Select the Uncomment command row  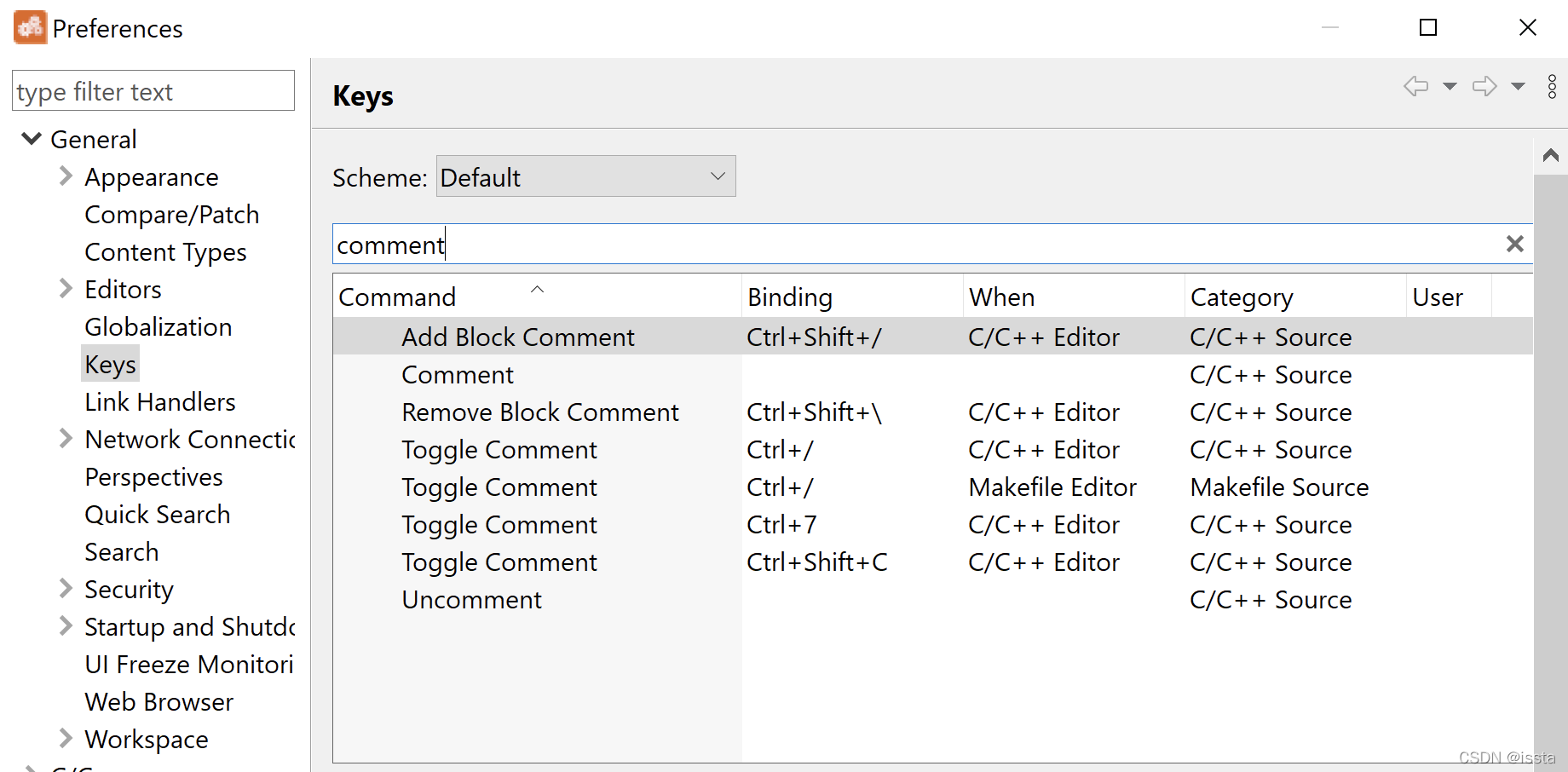pyautogui.click(x=471, y=600)
